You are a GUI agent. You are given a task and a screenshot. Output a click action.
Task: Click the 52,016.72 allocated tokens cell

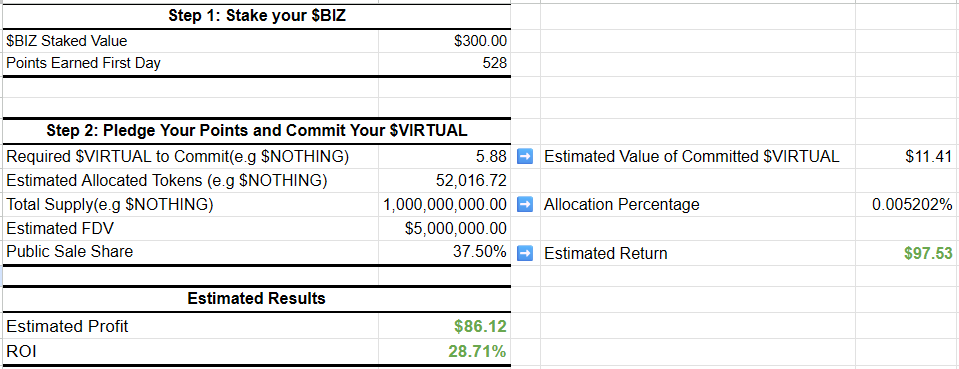tap(445, 181)
